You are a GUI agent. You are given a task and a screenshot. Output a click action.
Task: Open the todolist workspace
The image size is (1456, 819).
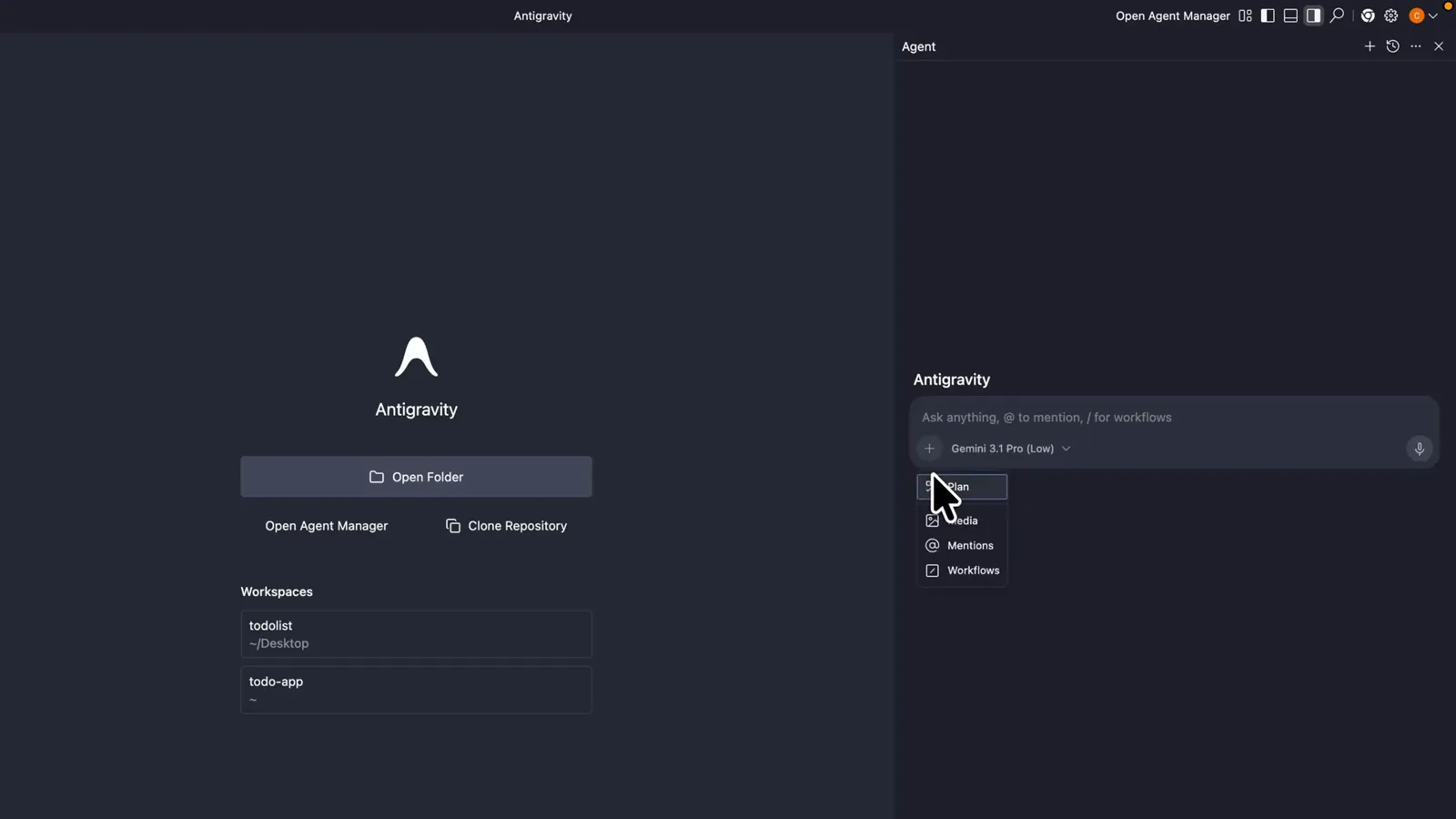pyautogui.click(x=416, y=634)
